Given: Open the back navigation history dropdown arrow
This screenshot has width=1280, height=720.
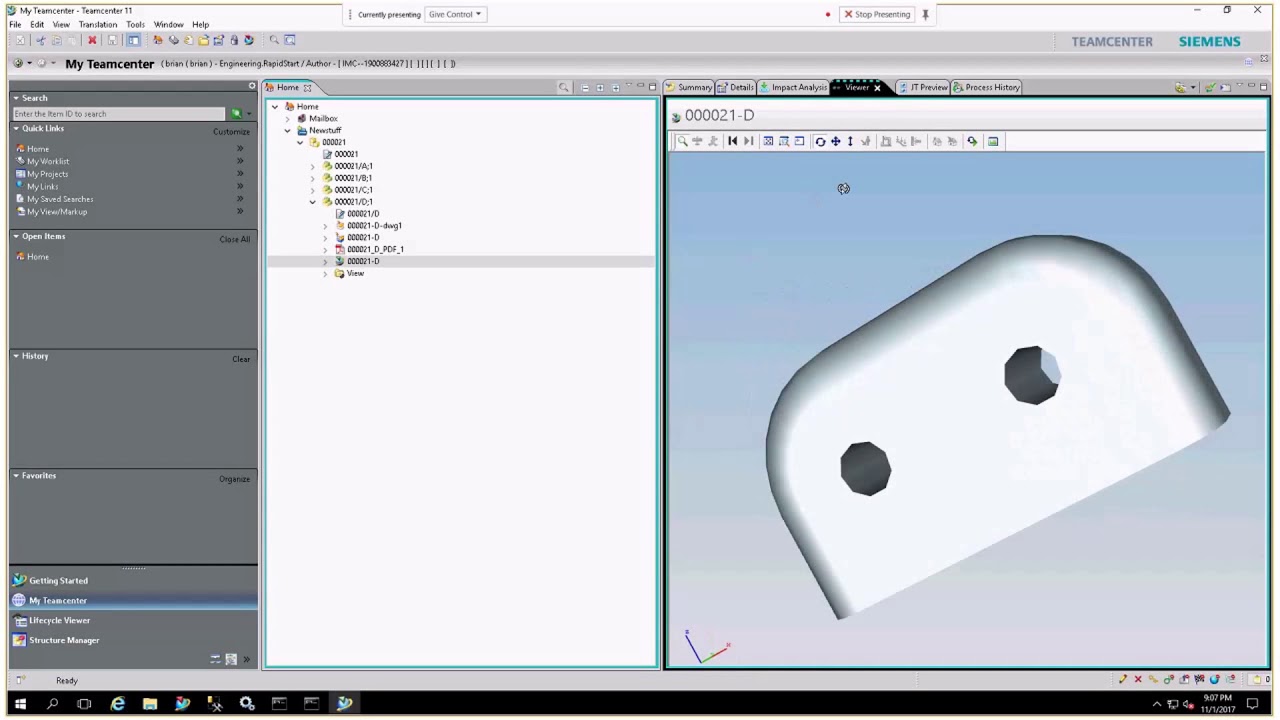Looking at the screenshot, I should click(x=29, y=63).
